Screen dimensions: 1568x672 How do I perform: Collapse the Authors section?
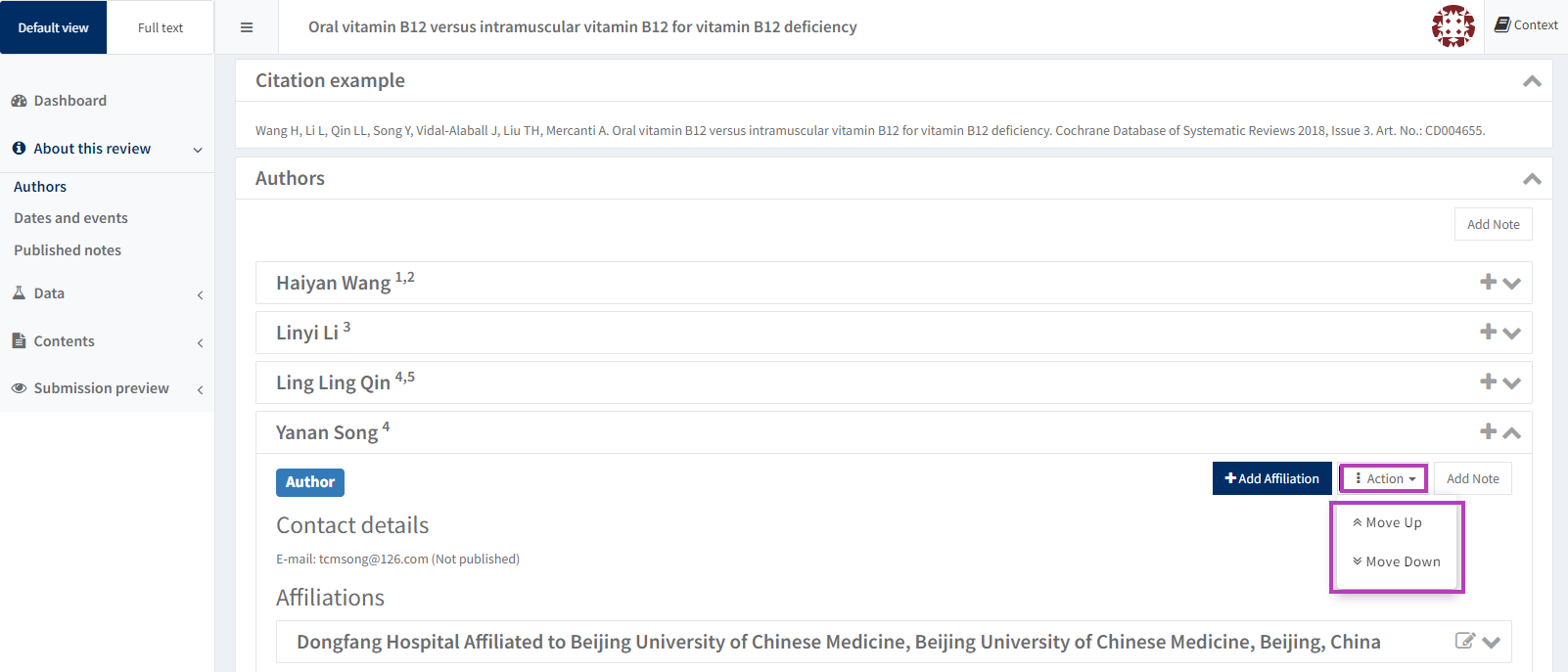(1532, 179)
